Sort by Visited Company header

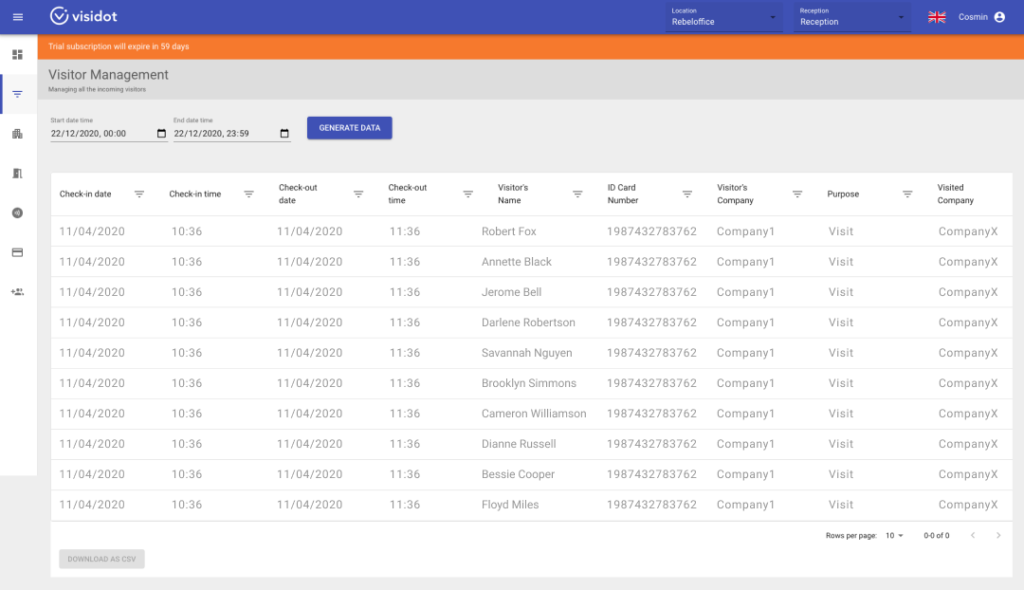pyautogui.click(x=955, y=194)
